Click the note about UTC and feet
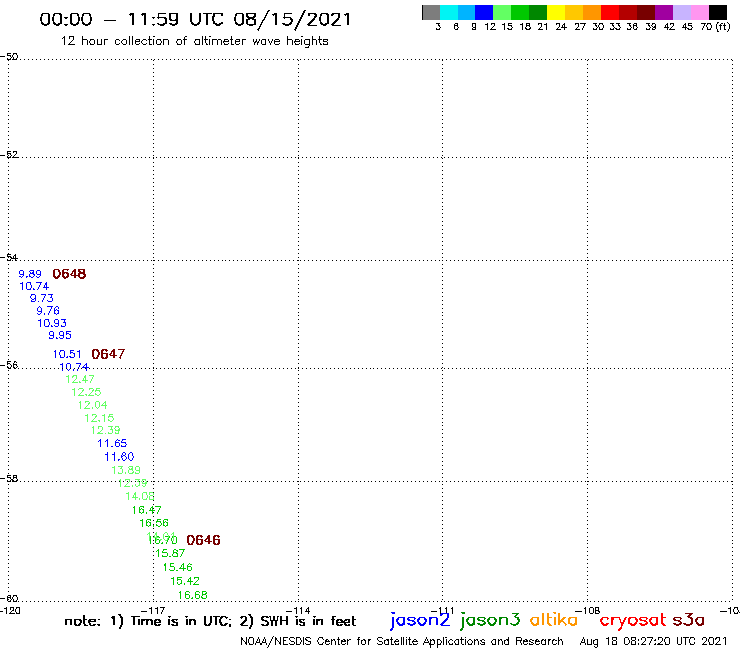 click(210, 621)
